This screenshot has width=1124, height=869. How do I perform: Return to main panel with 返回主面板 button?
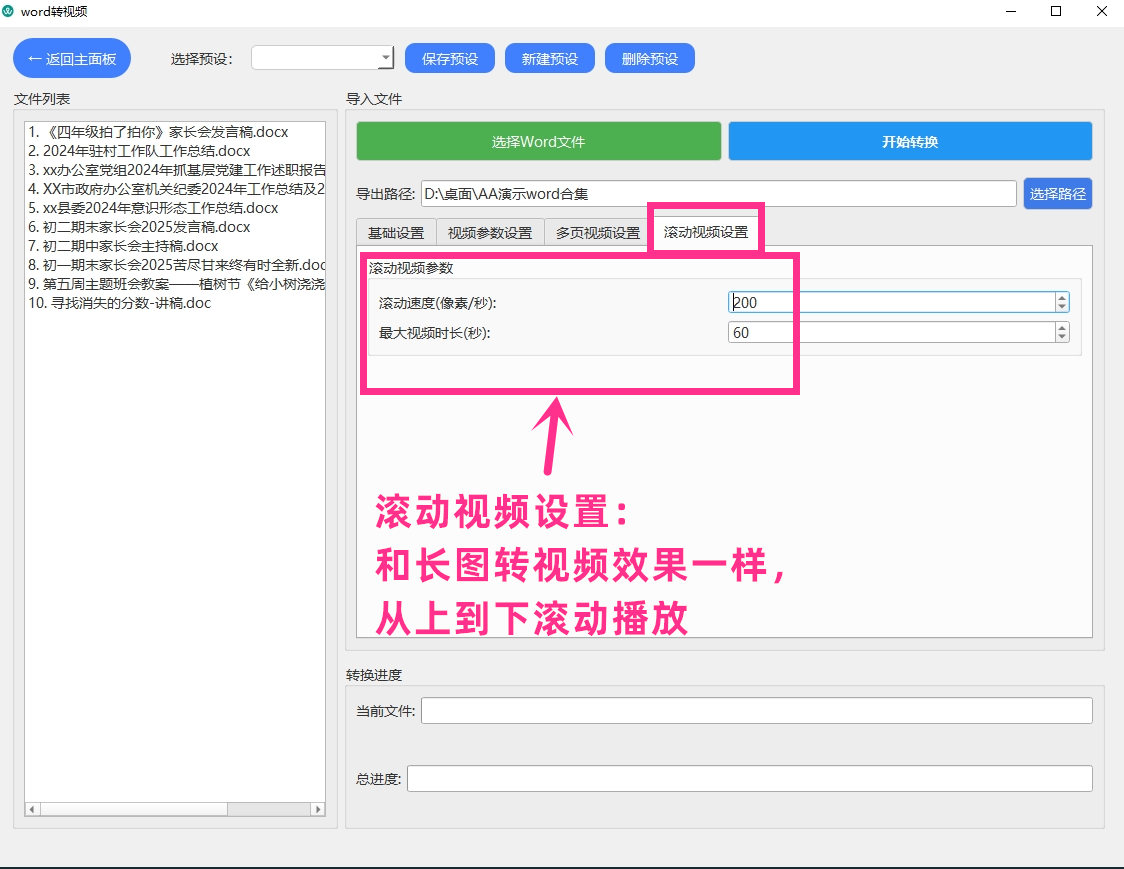(72, 58)
